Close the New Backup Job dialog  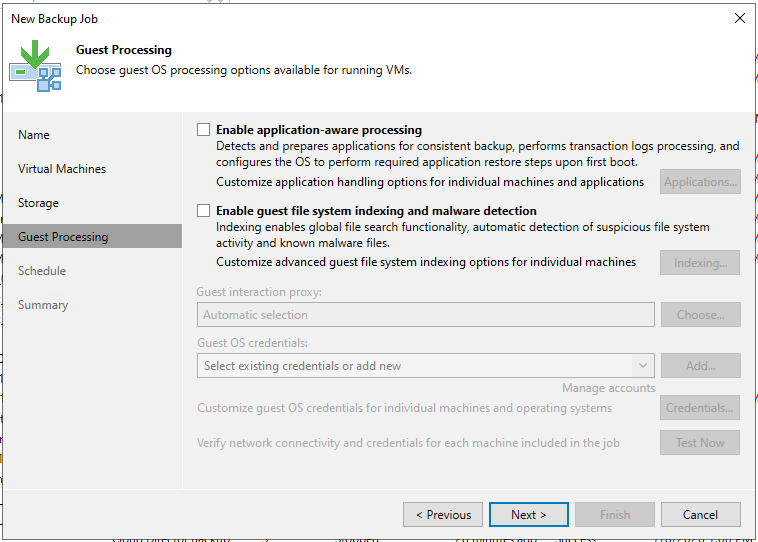[x=740, y=18]
